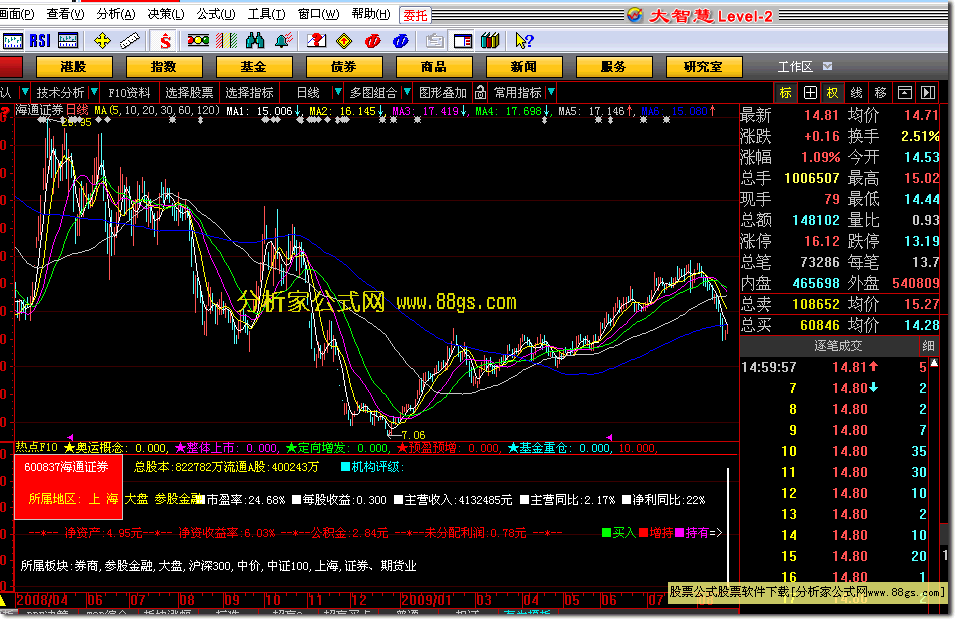The width and height of the screenshot is (958, 621).
Task: Click the context help cursor icon
Action: click(x=524, y=41)
